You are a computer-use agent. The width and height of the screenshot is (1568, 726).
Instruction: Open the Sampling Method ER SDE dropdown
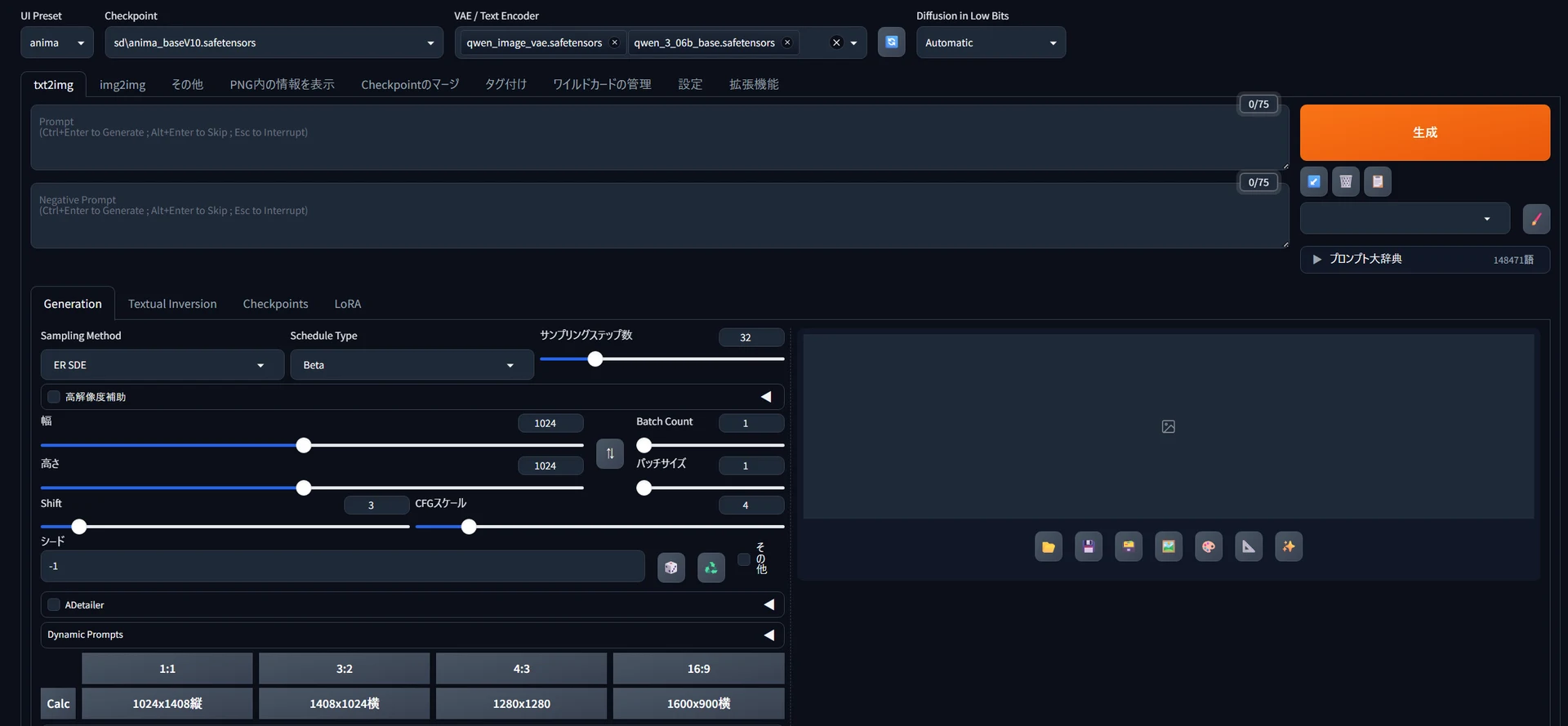click(x=163, y=365)
